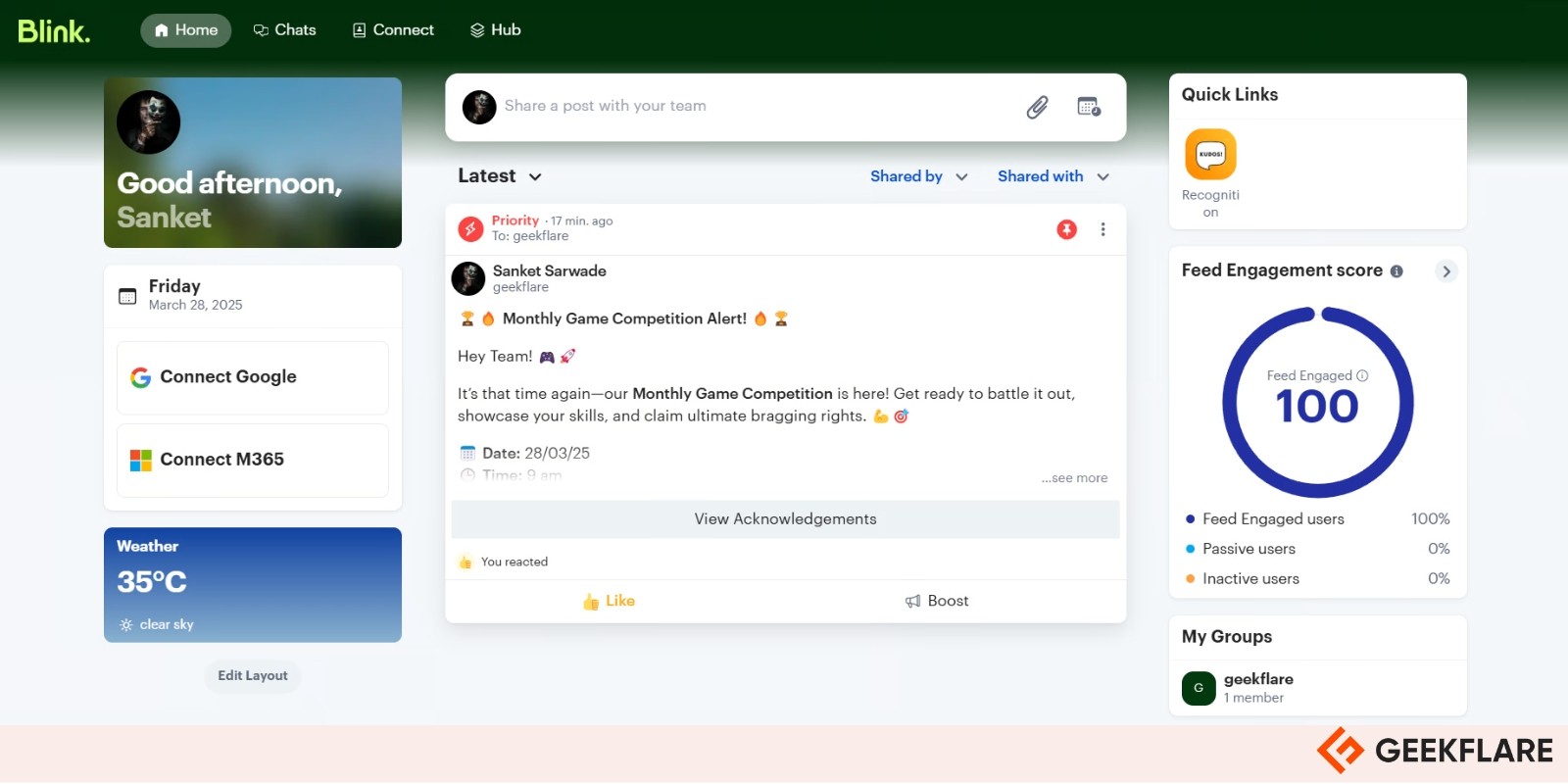Click the geekflare group G avatar
This screenshot has height=784, width=1568.
click(x=1199, y=688)
